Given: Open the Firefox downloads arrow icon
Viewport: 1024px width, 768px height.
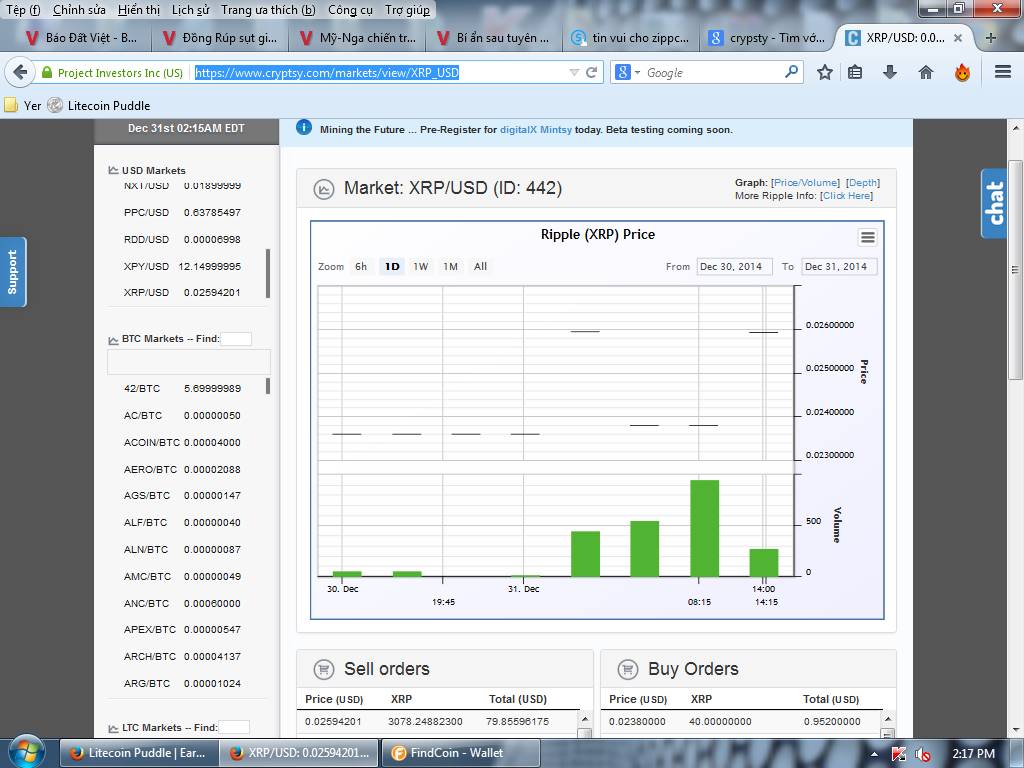Looking at the screenshot, I should pyautogui.click(x=890, y=72).
